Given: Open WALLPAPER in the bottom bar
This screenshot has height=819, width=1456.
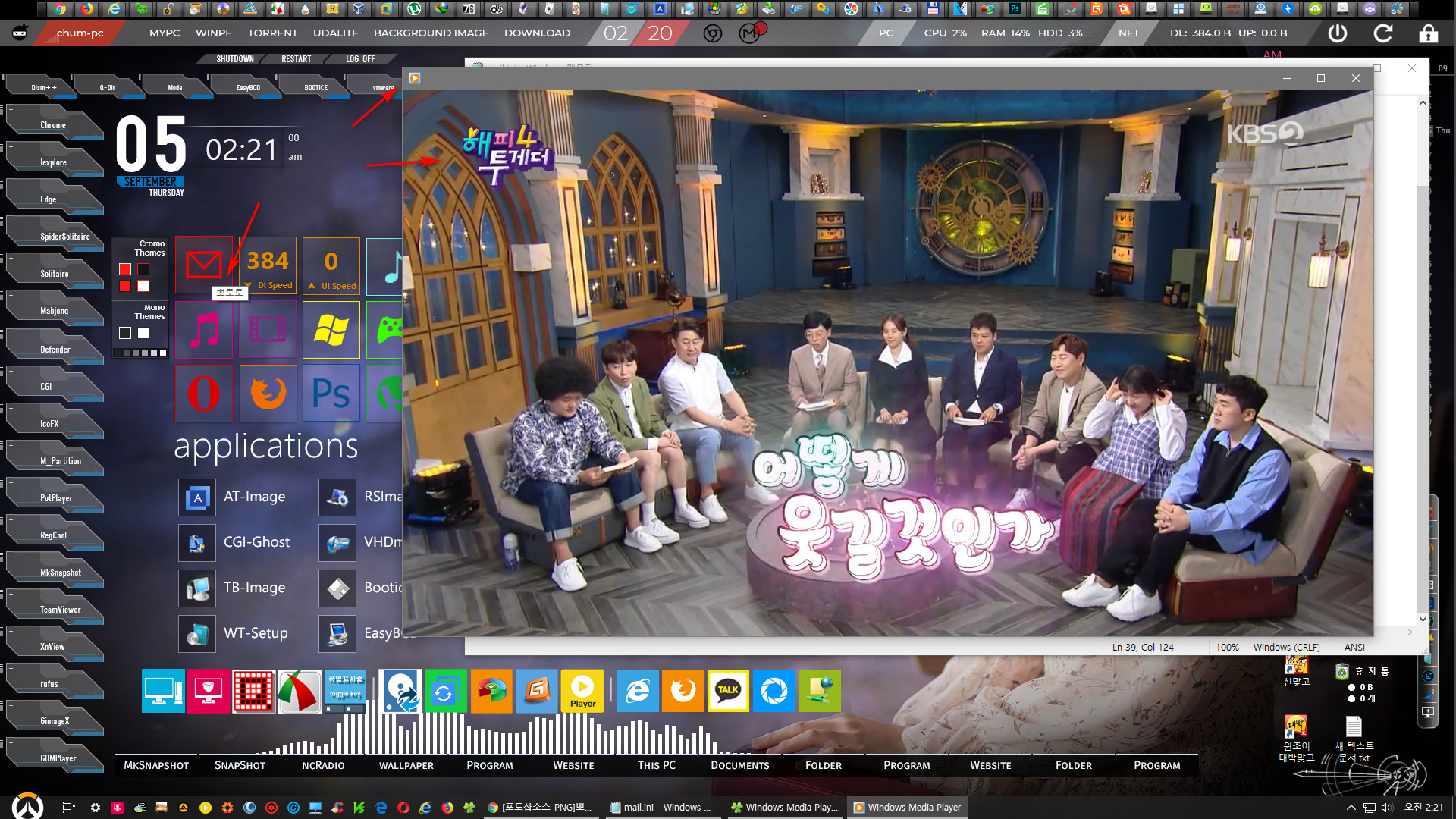Looking at the screenshot, I should click(406, 765).
